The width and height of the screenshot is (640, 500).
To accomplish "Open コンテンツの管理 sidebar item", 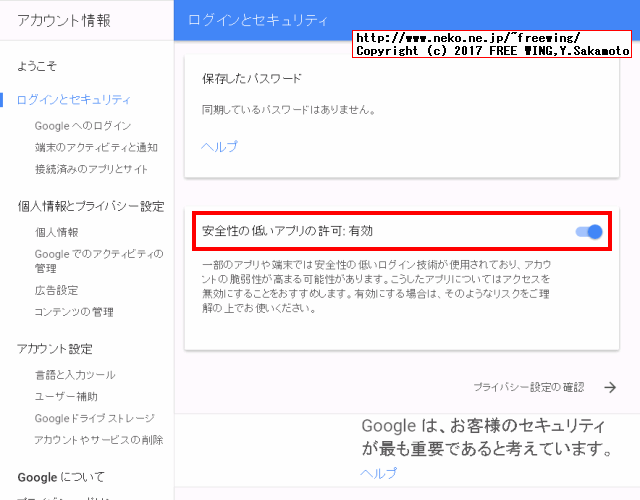I will pyautogui.click(x=74, y=312).
